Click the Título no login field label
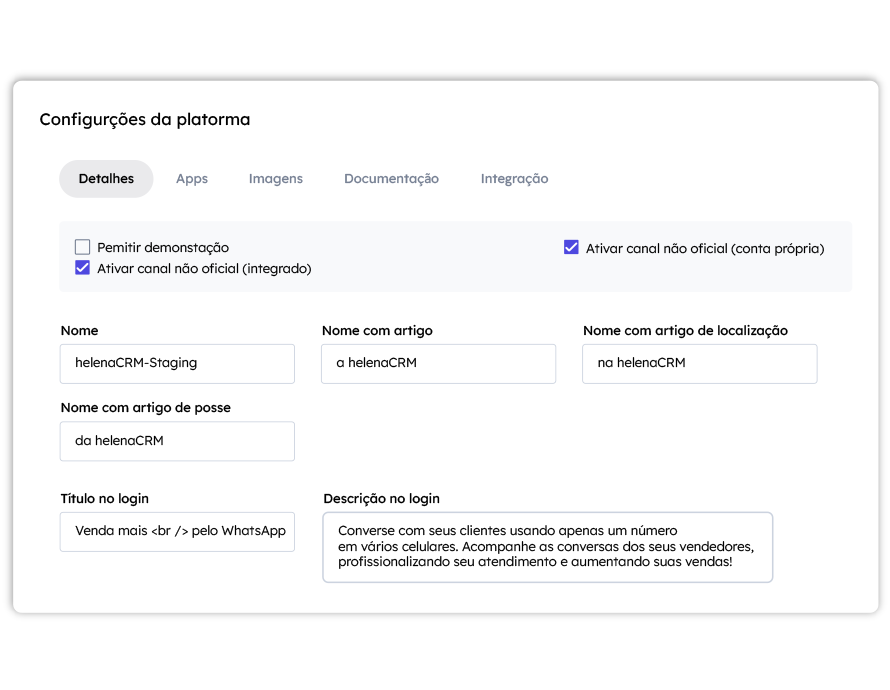The height and width of the screenshot is (690, 890). pyautogui.click(x=104, y=498)
